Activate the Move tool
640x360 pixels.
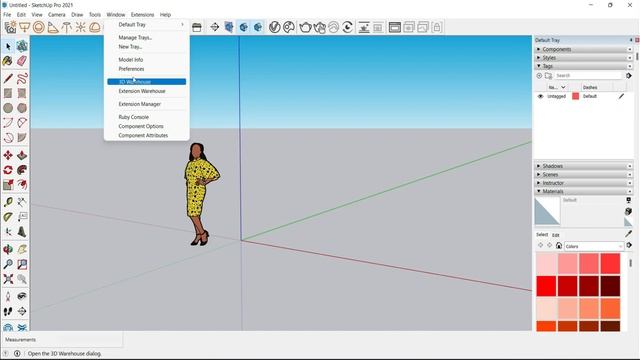pyautogui.click(x=8, y=155)
